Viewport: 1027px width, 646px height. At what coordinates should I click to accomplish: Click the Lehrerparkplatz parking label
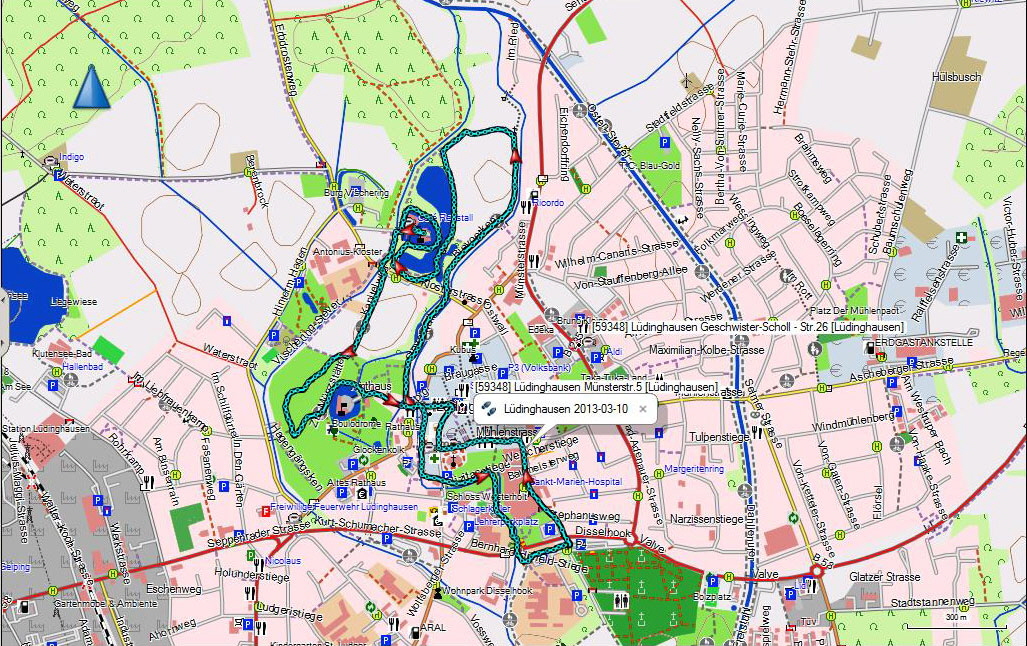(509, 522)
